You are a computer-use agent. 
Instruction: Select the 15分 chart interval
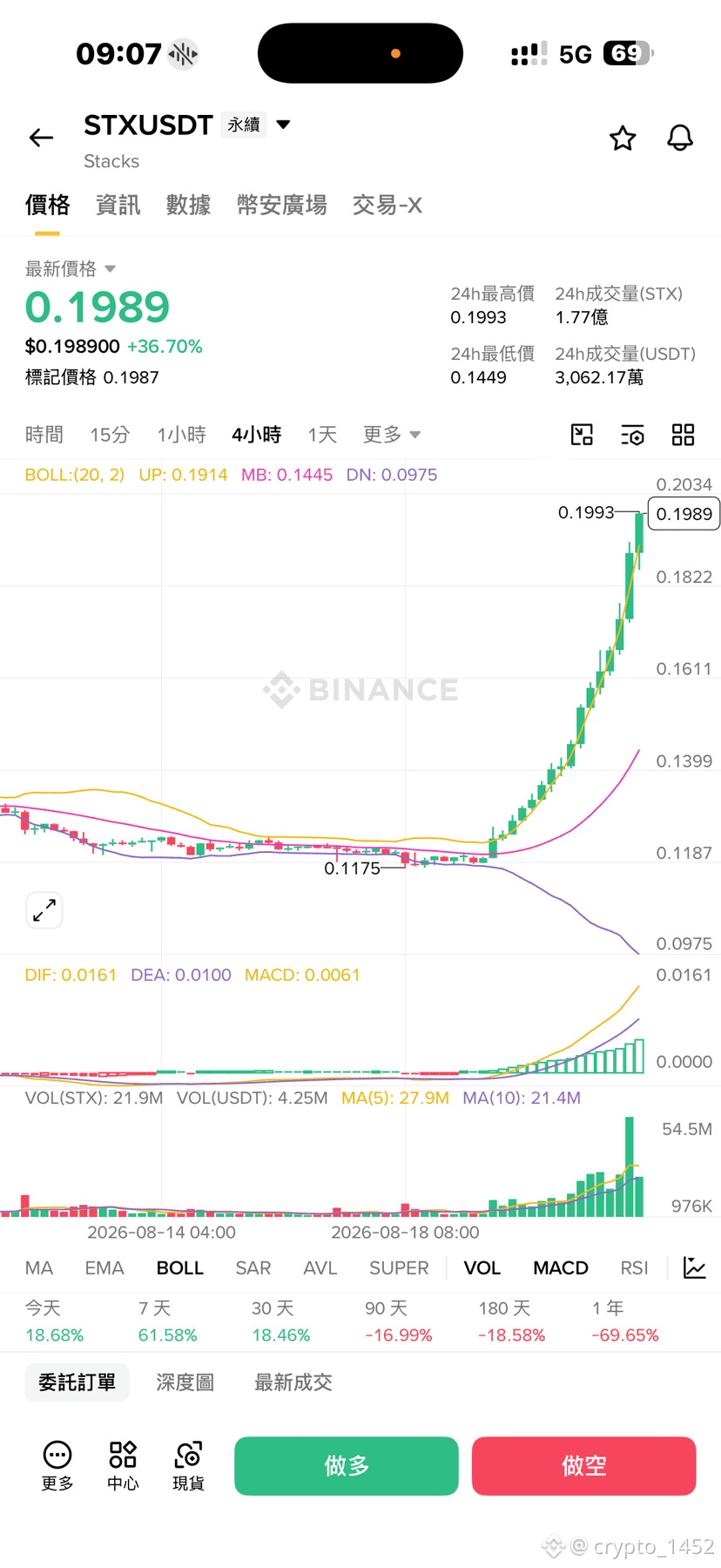110,434
